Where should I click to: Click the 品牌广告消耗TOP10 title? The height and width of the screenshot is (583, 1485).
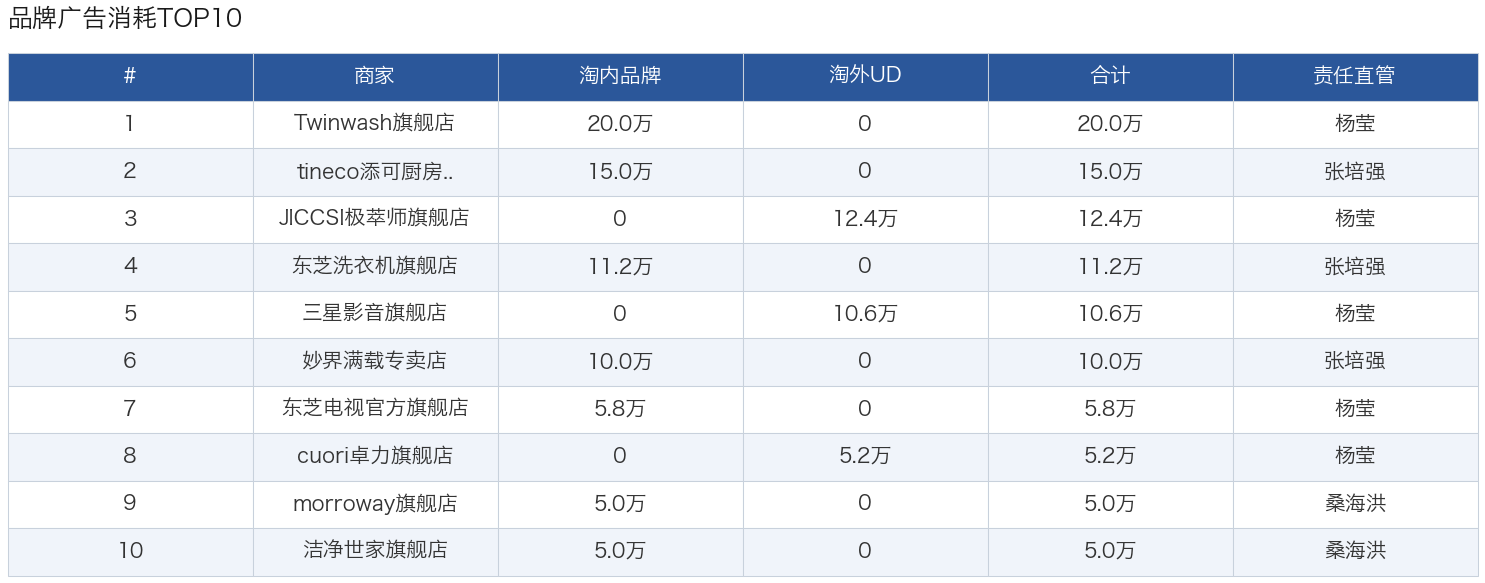click(125, 19)
